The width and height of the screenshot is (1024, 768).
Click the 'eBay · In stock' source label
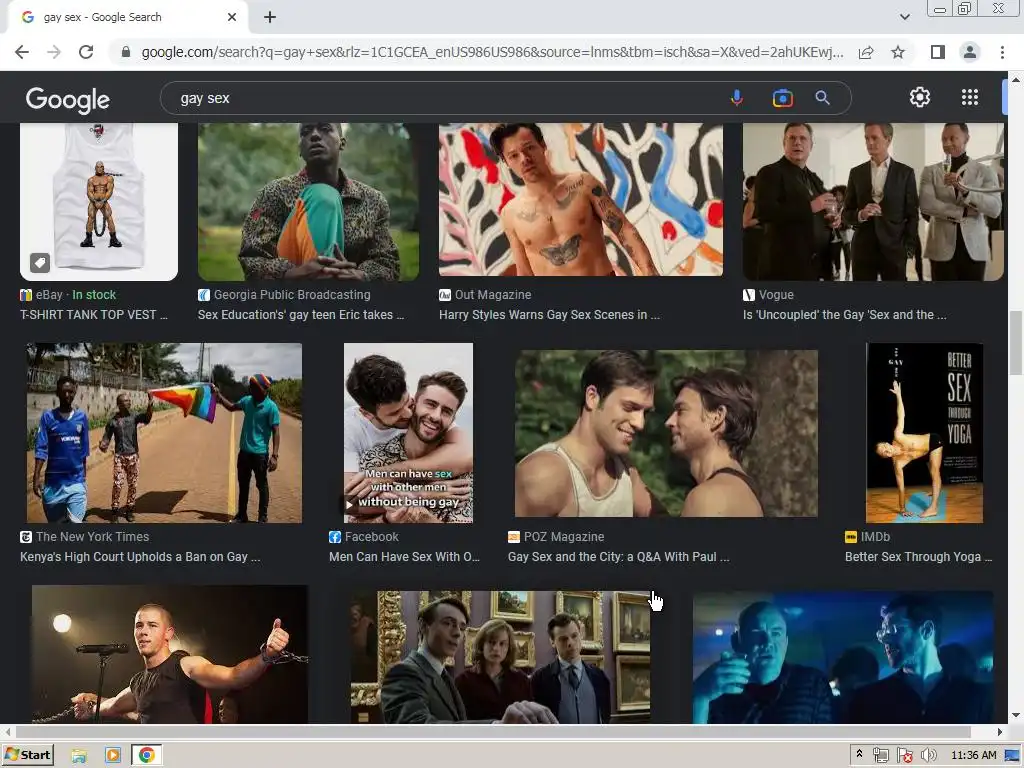[x=68, y=295]
